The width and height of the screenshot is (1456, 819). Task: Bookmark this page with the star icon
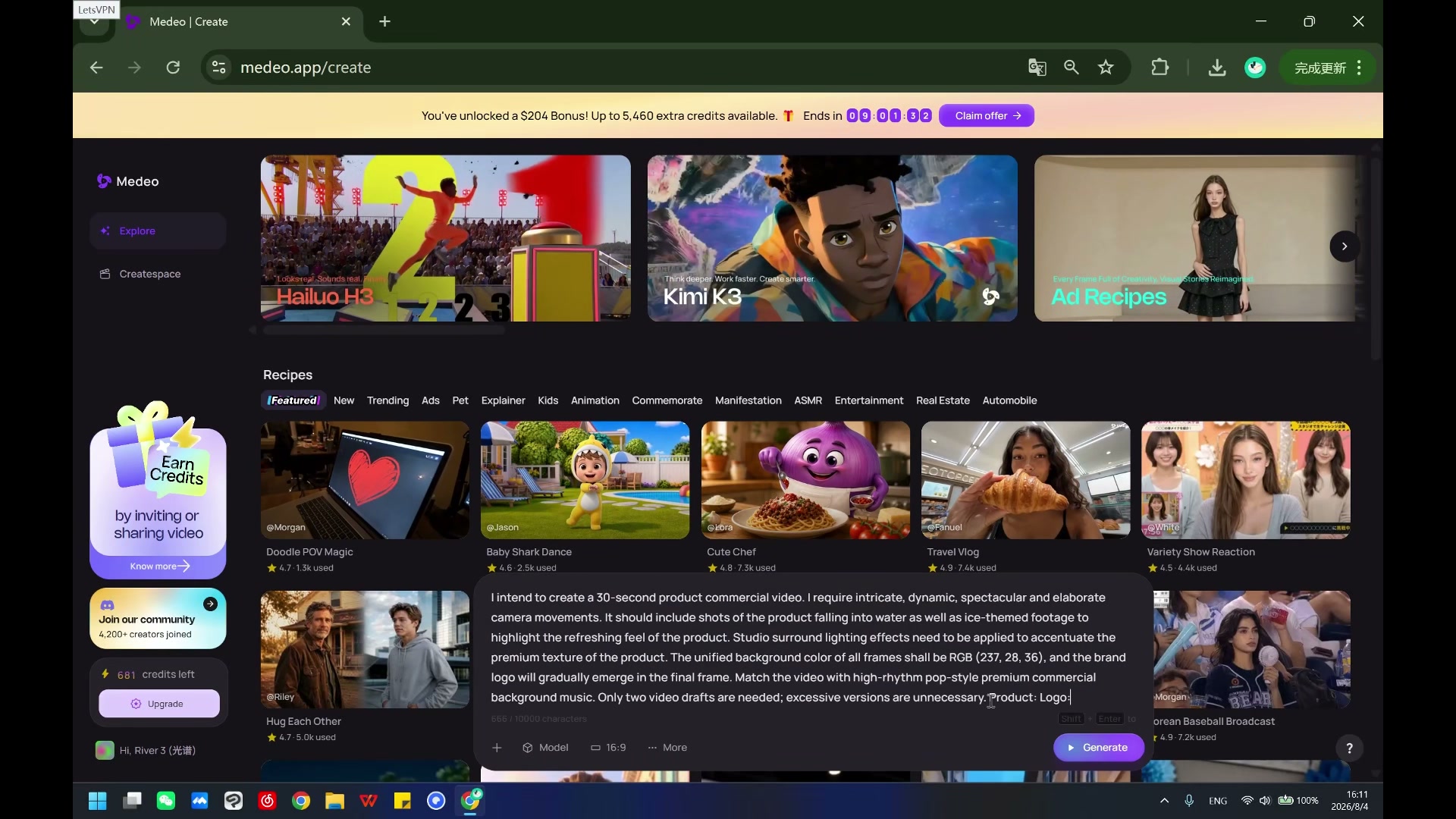point(1106,67)
